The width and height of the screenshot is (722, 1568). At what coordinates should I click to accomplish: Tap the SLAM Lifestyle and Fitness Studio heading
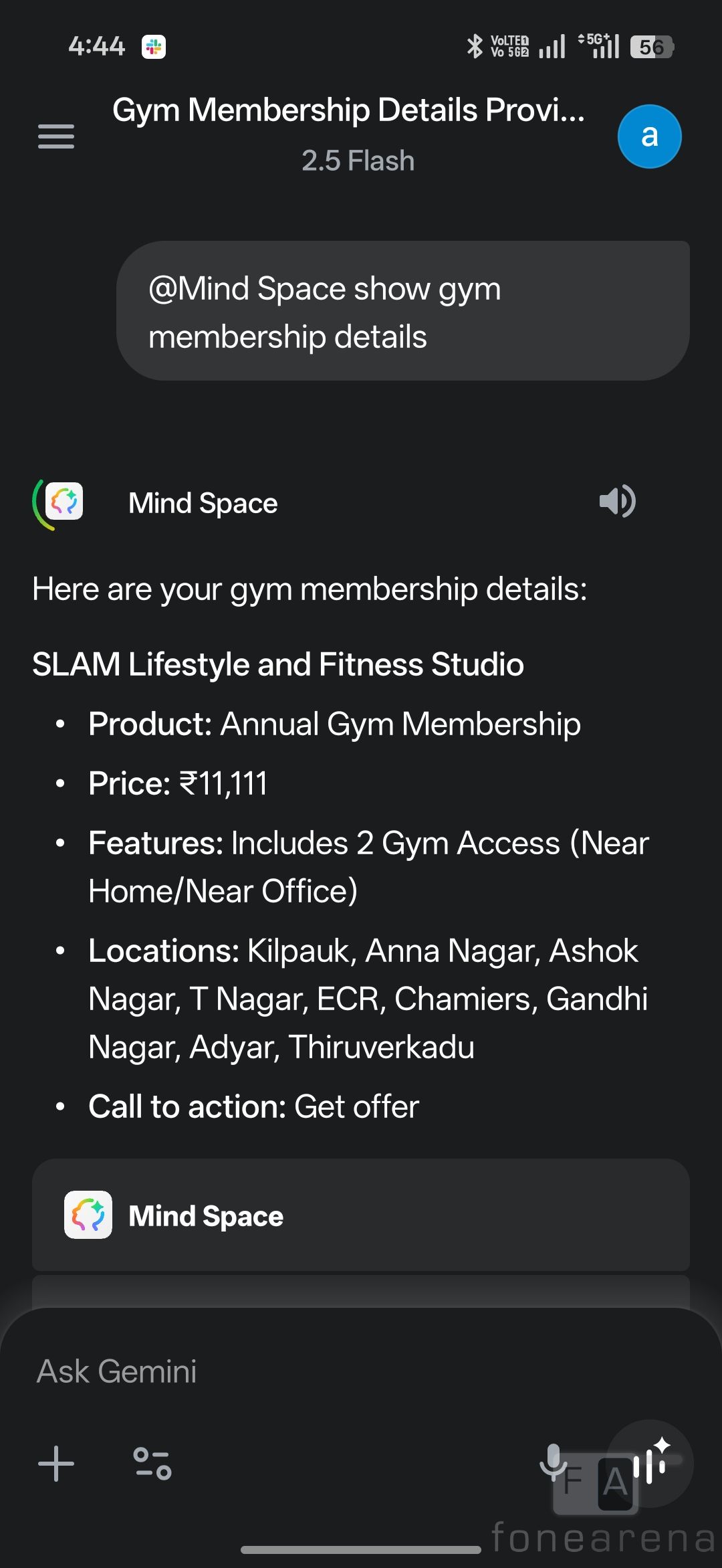click(278, 664)
